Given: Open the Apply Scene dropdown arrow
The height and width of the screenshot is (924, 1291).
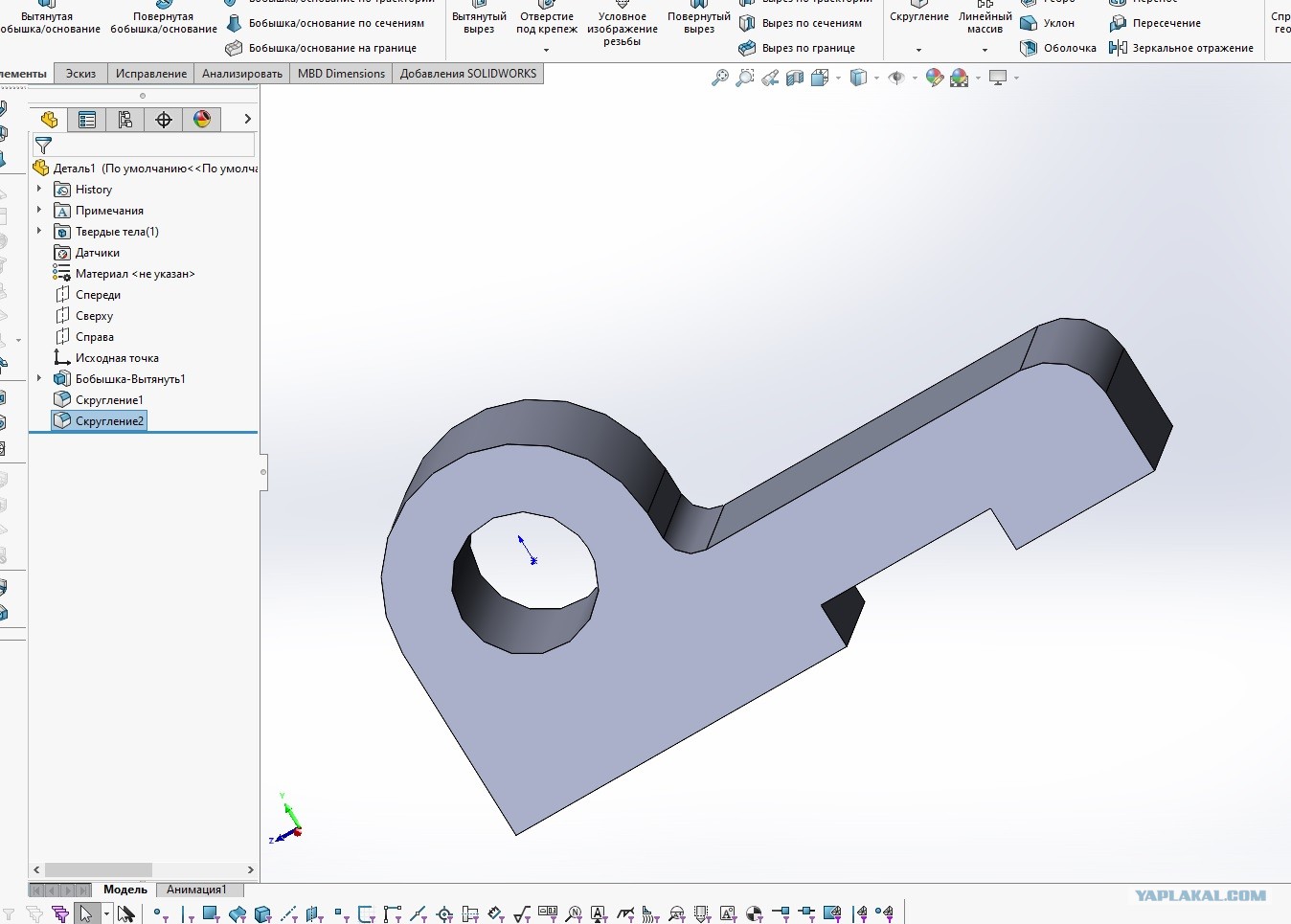Looking at the screenshot, I should 978,78.
